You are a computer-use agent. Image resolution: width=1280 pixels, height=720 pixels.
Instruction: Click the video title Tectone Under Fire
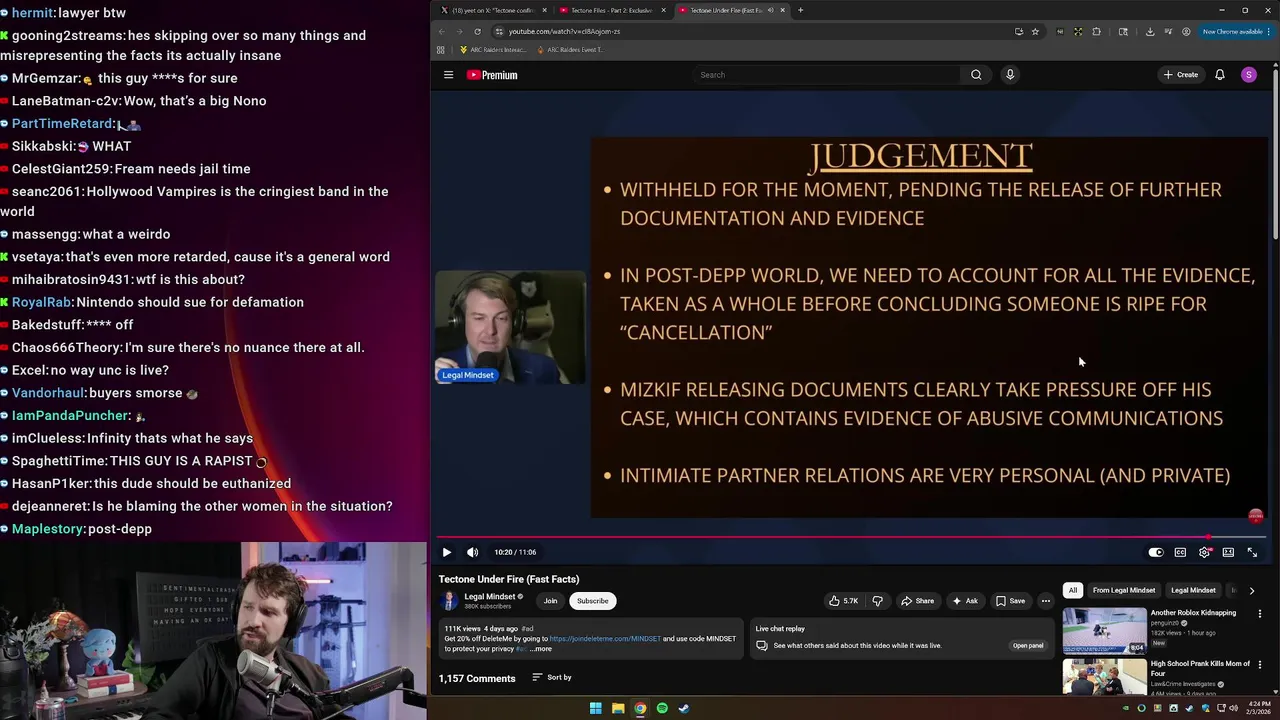pyautogui.click(x=509, y=579)
